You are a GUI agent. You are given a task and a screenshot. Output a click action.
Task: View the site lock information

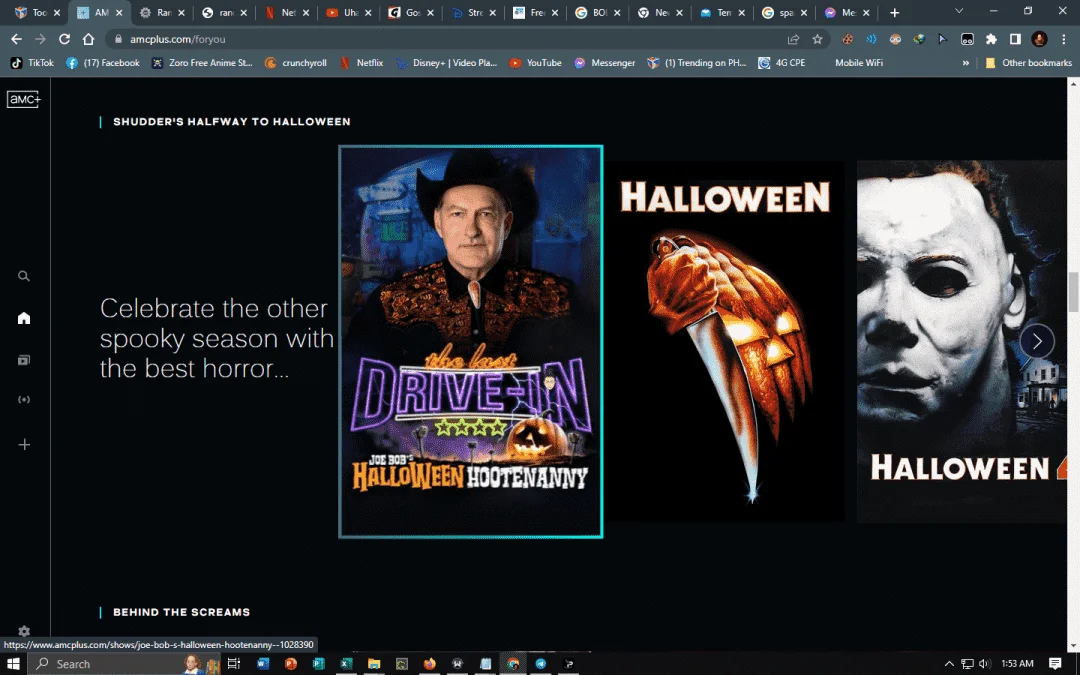click(x=118, y=39)
